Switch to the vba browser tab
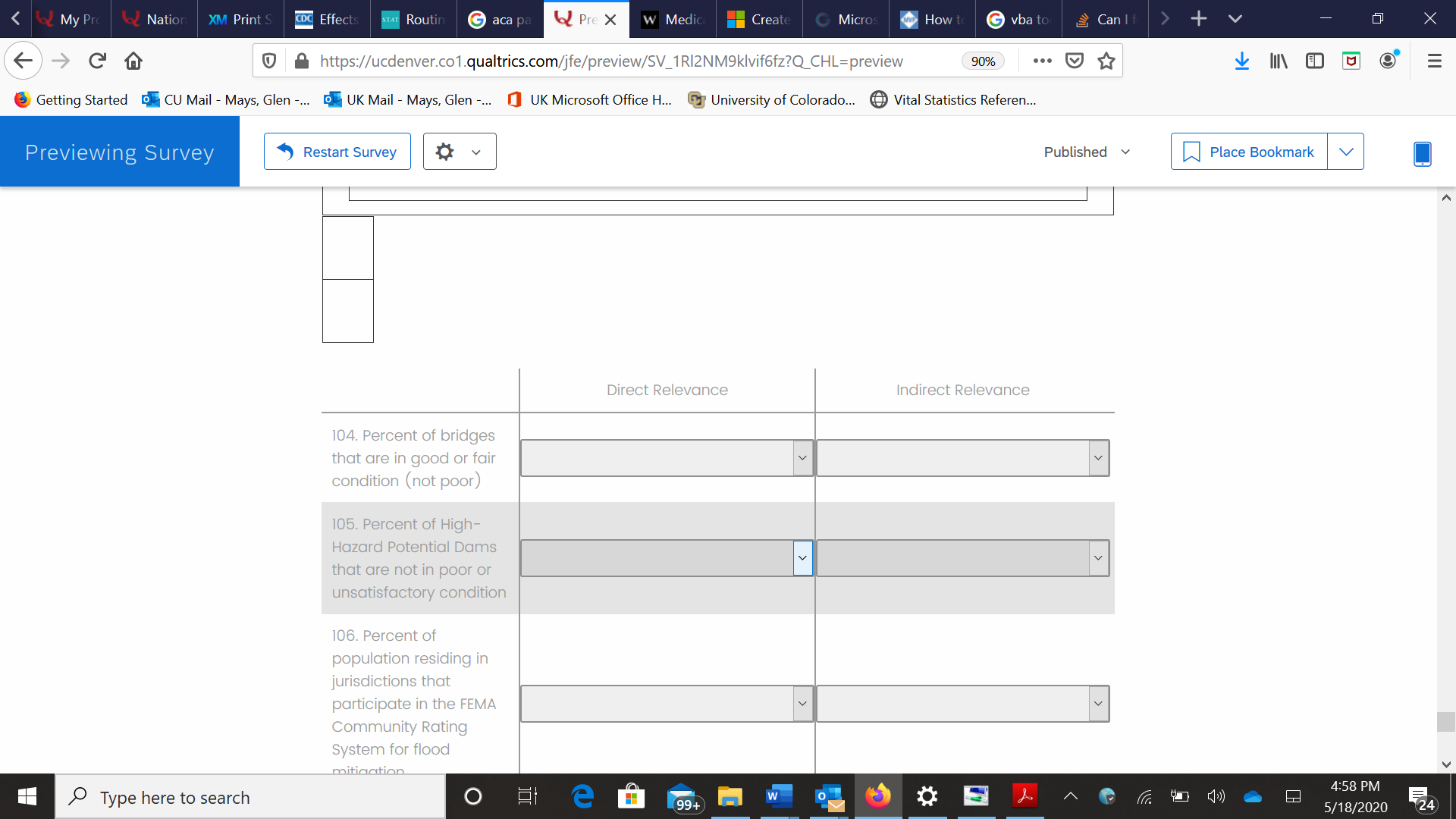 [x=1018, y=19]
